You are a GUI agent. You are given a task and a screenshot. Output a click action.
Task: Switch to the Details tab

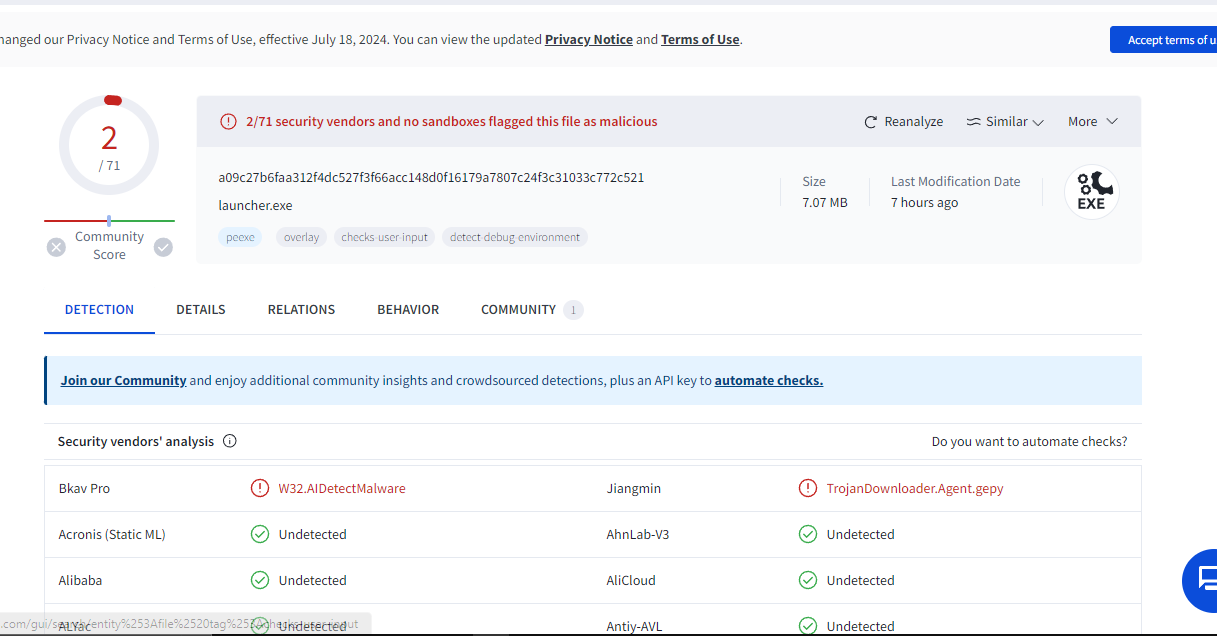point(201,310)
